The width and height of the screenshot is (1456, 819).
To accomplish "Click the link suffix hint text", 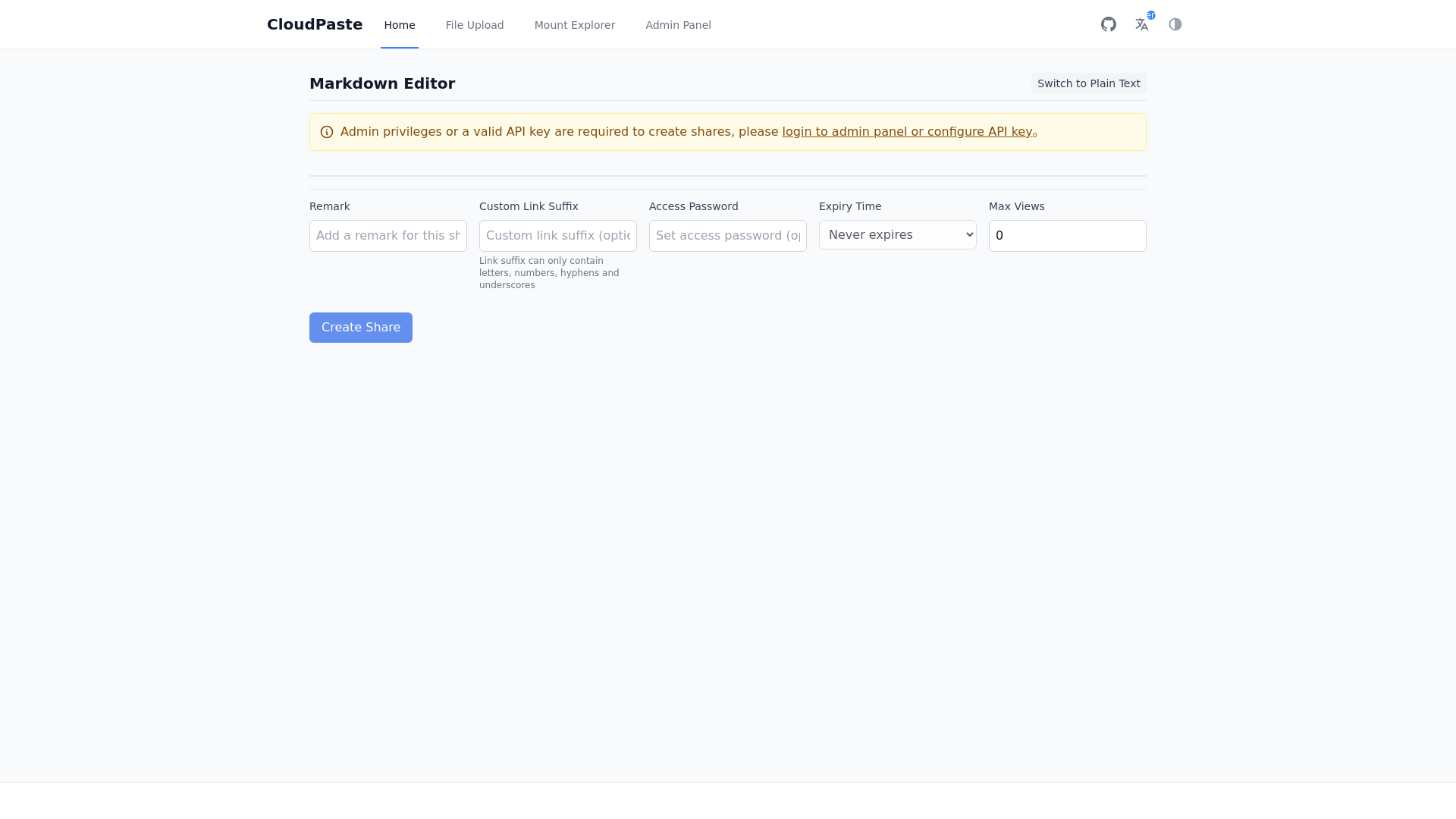I will click(x=550, y=273).
